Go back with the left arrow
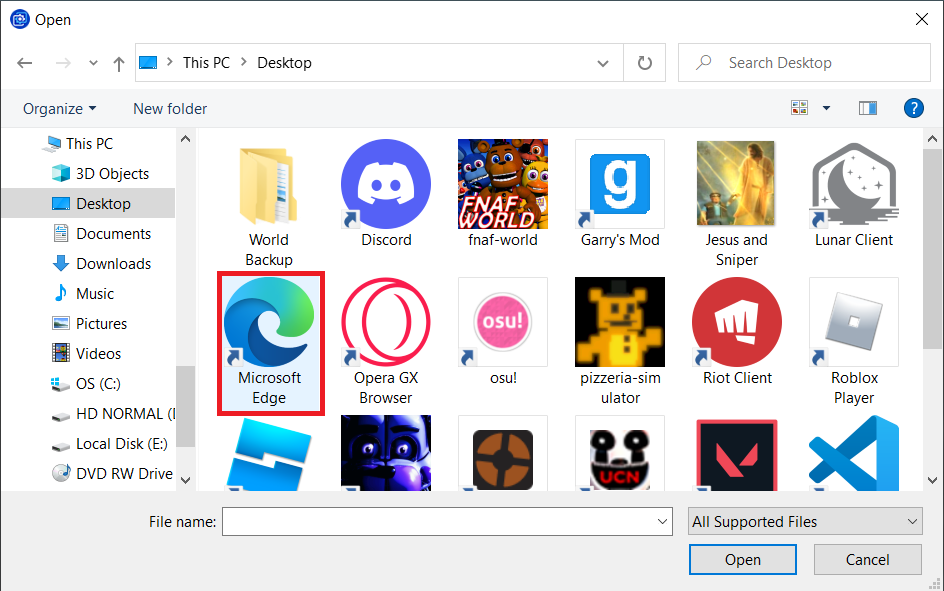The height and width of the screenshot is (591, 944). click(x=25, y=63)
